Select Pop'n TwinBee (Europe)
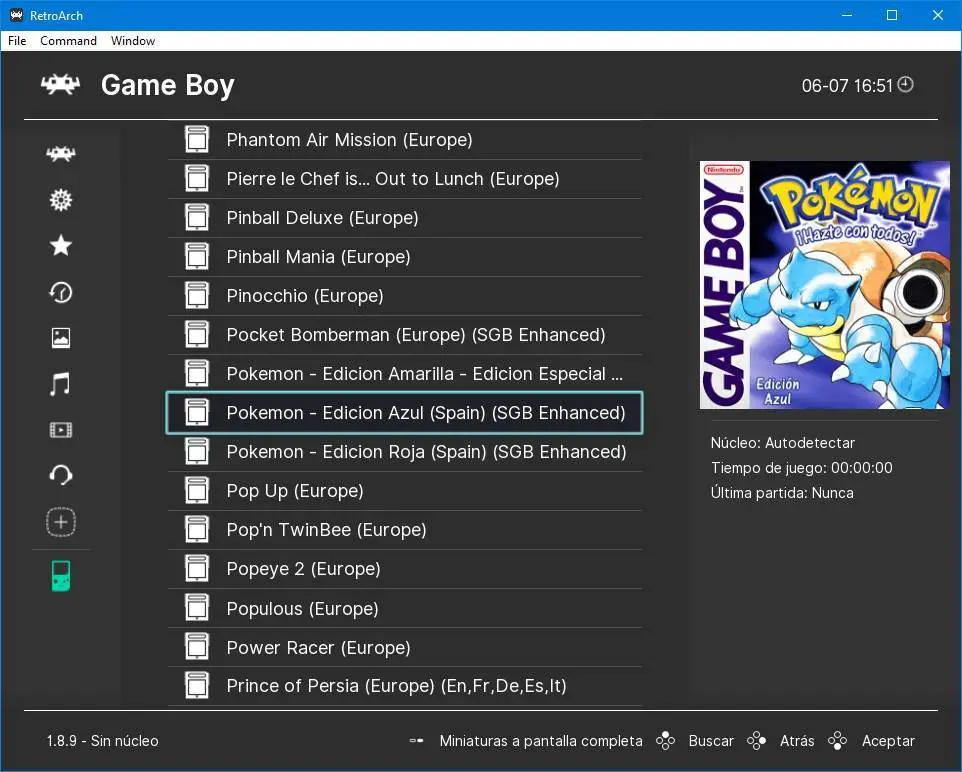Image resolution: width=962 pixels, height=772 pixels. click(405, 530)
